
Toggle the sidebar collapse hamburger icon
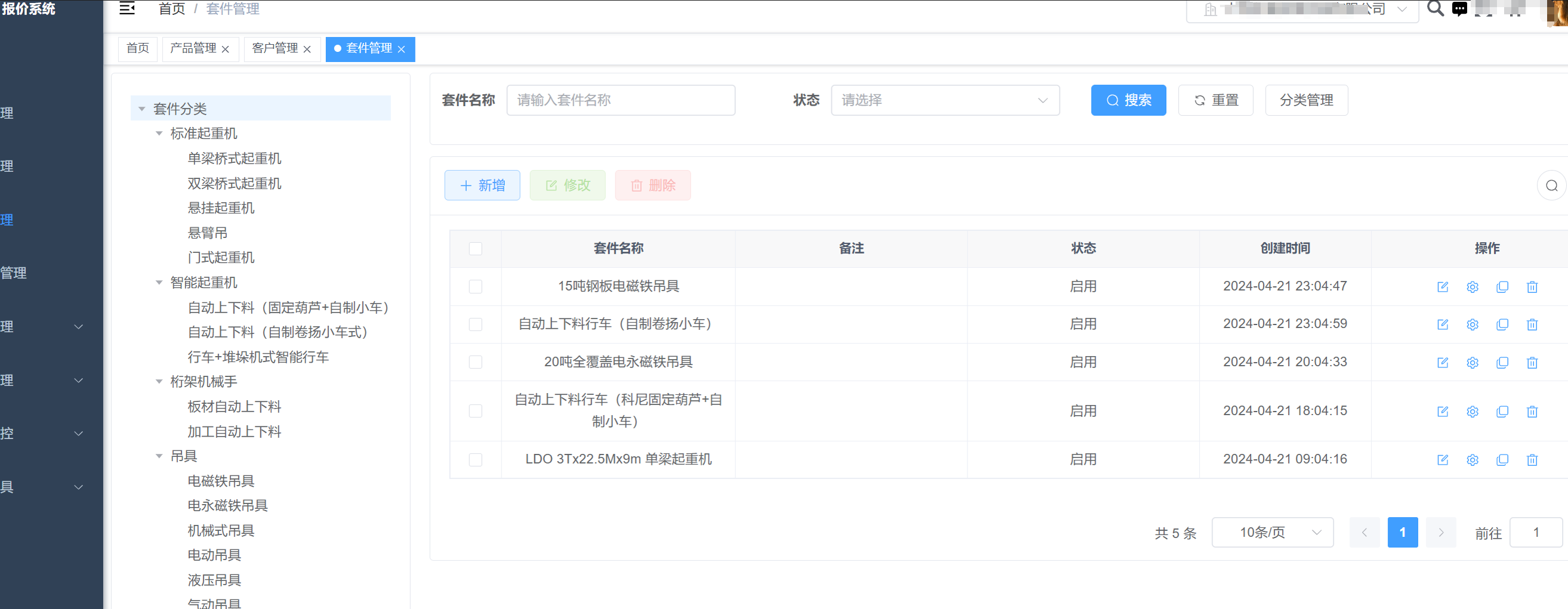click(x=127, y=8)
